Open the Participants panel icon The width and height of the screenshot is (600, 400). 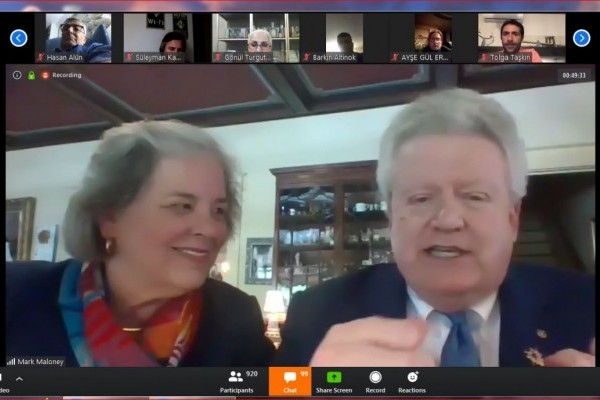235,377
